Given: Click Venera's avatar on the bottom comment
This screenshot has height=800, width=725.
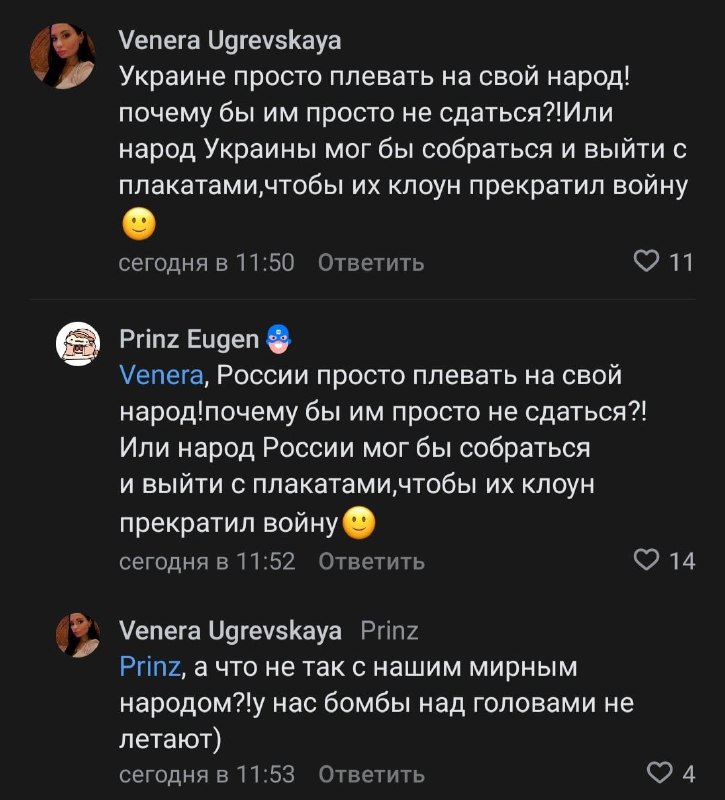Looking at the screenshot, I should pyautogui.click(x=77, y=635).
